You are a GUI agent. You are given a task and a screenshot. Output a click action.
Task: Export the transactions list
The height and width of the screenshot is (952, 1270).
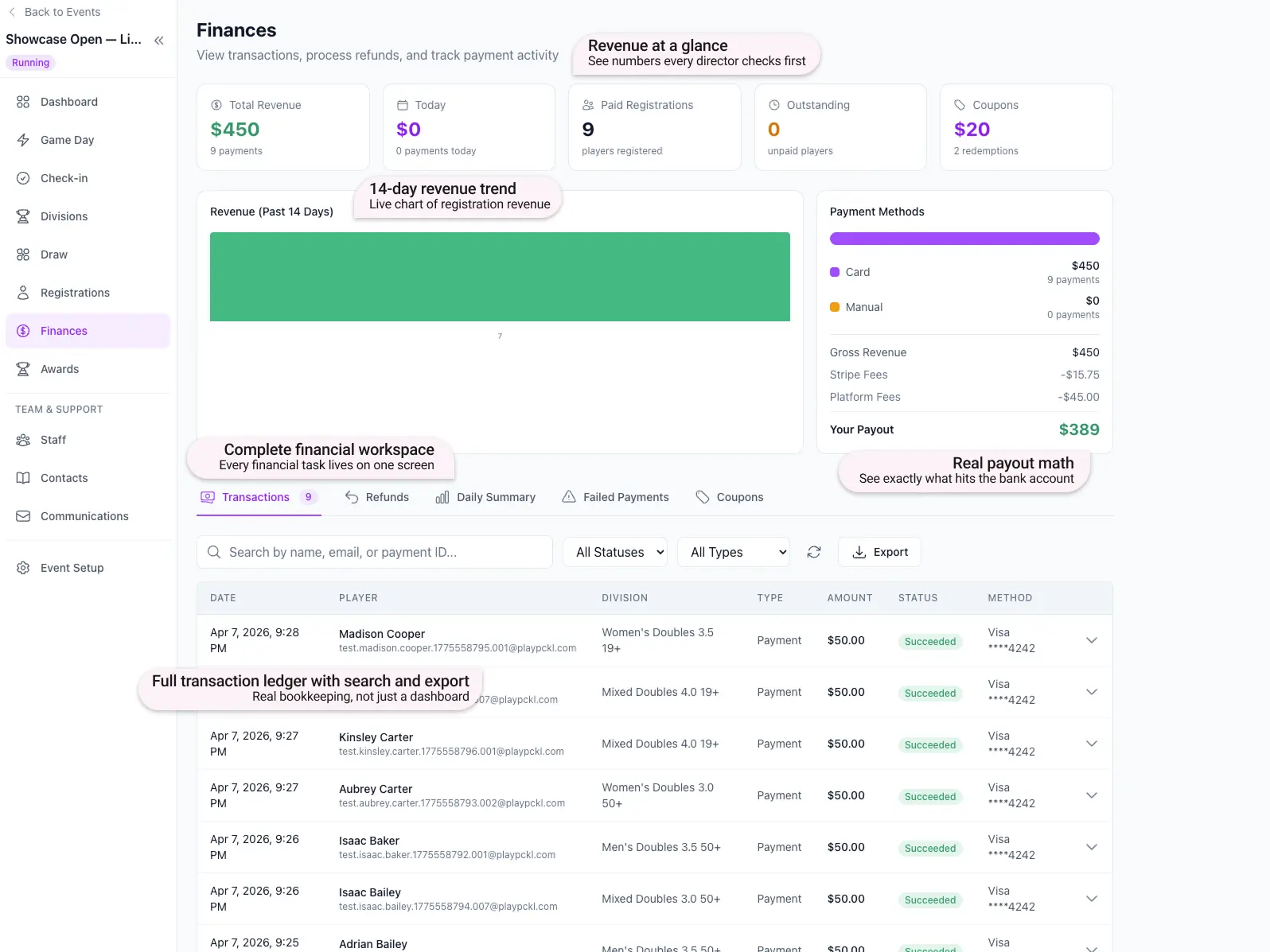879,552
